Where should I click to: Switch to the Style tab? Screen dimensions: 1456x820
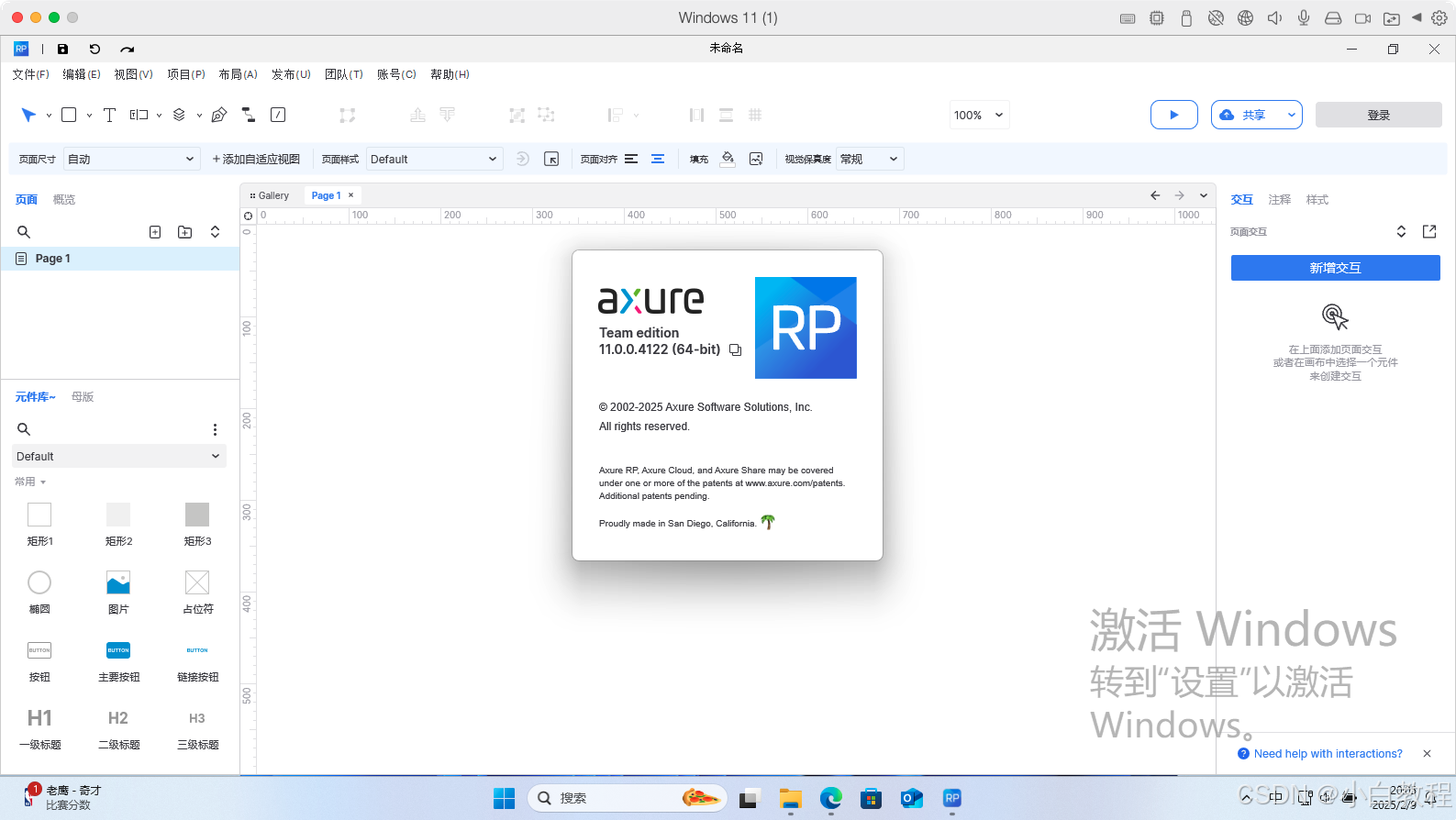[x=1317, y=199]
